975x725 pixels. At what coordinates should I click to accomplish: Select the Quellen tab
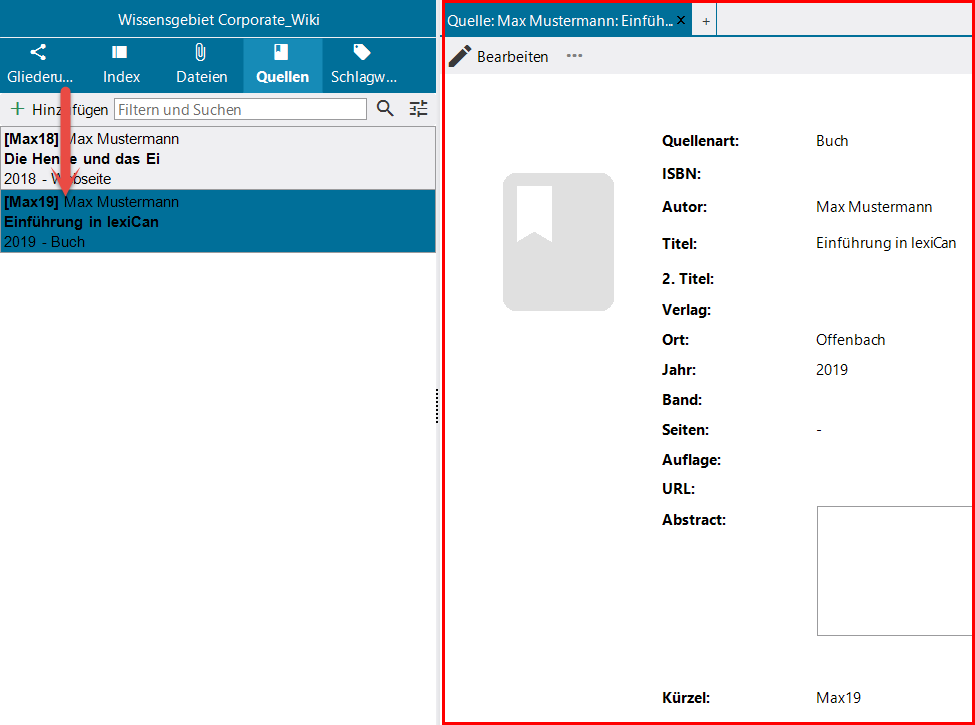coord(282,65)
